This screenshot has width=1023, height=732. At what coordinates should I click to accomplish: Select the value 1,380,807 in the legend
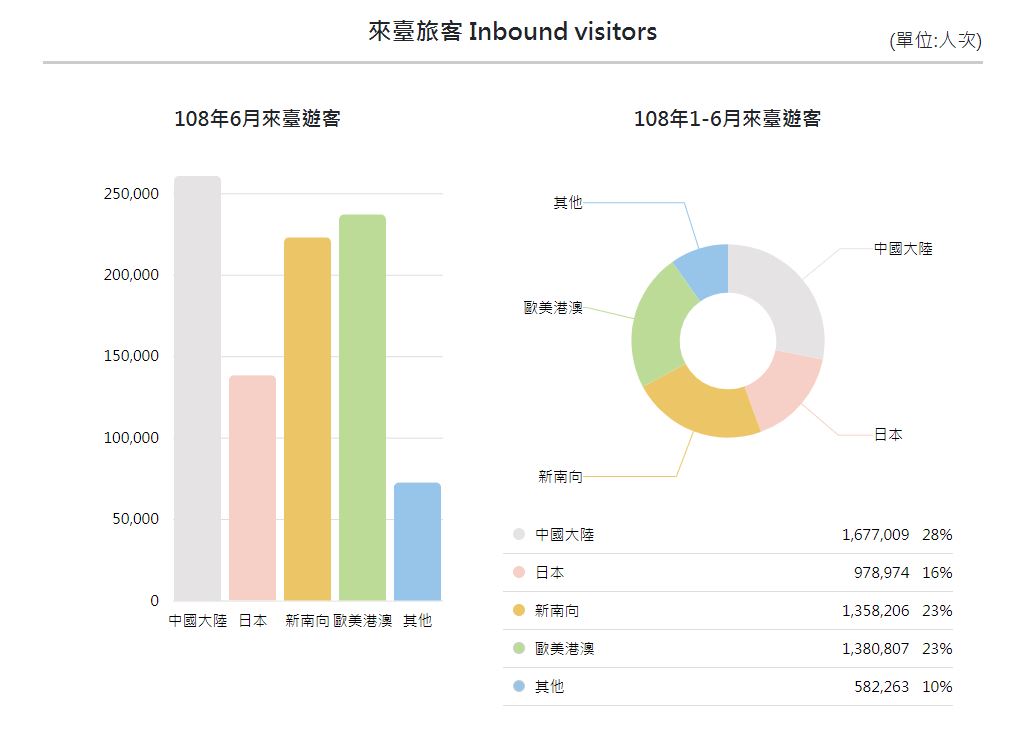pyautogui.click(x=876, y=648)
